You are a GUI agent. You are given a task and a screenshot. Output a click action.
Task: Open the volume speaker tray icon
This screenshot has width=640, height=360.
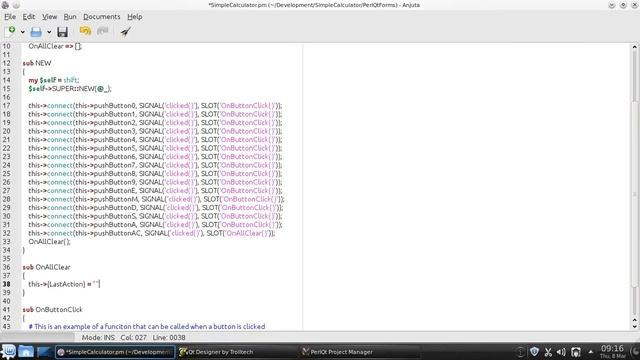[561, 352]
